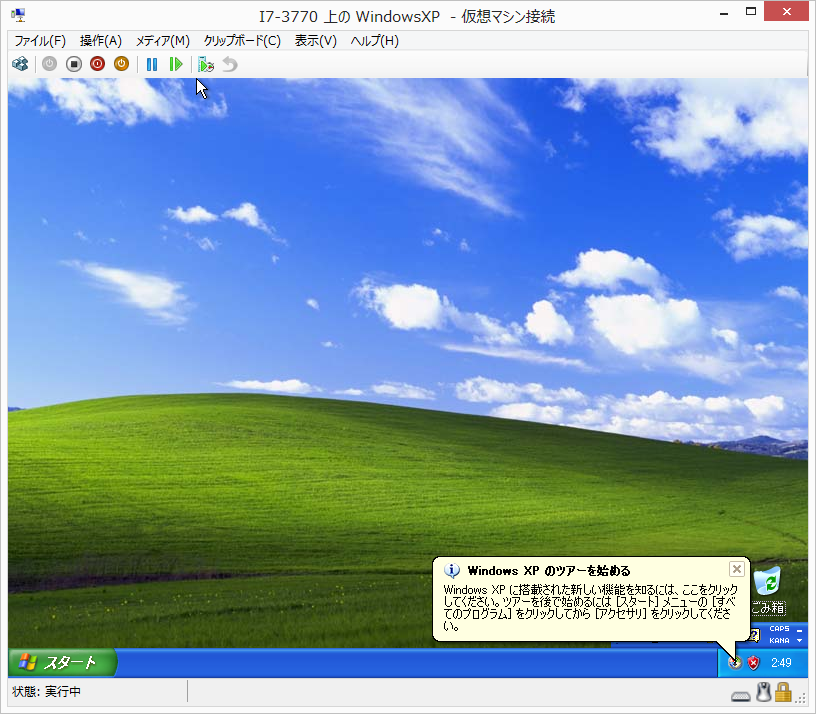Open the ファイル(F) menu
816x714 pixels.
coord(40,41)
